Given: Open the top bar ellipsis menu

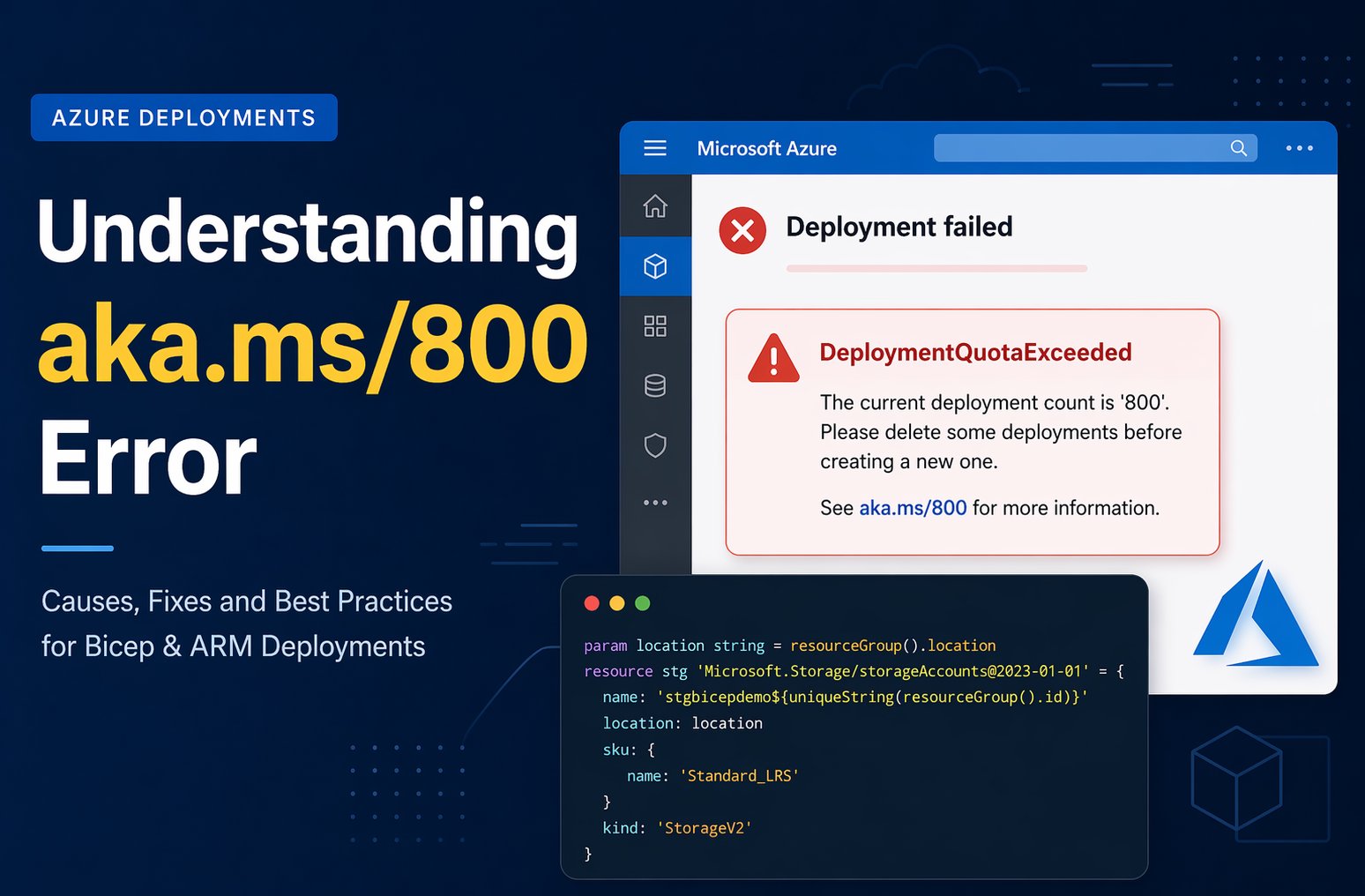Looking at the screenshot, I should [1299, 148].
